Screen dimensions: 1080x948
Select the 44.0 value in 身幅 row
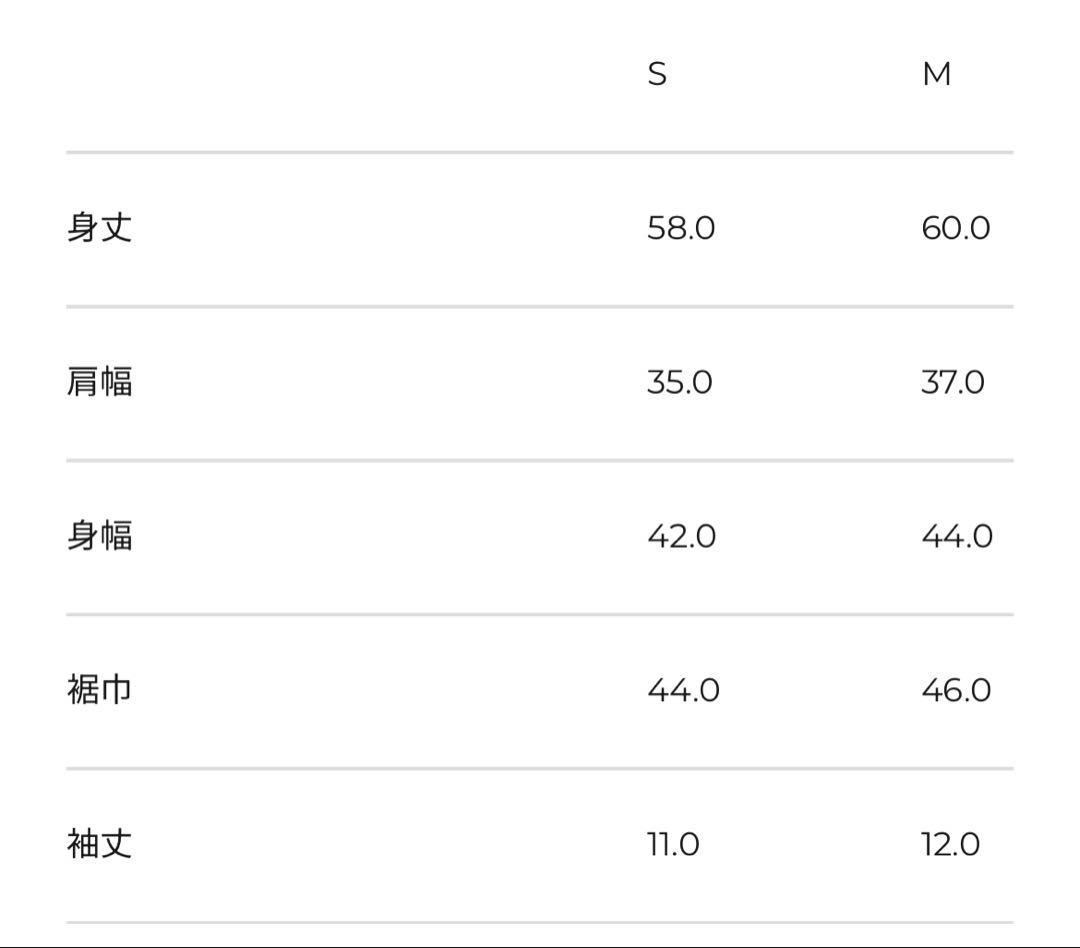tap(957, 536)
